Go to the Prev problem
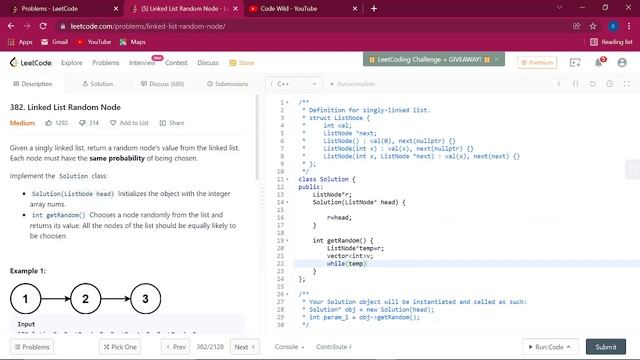 pos(176,347)
